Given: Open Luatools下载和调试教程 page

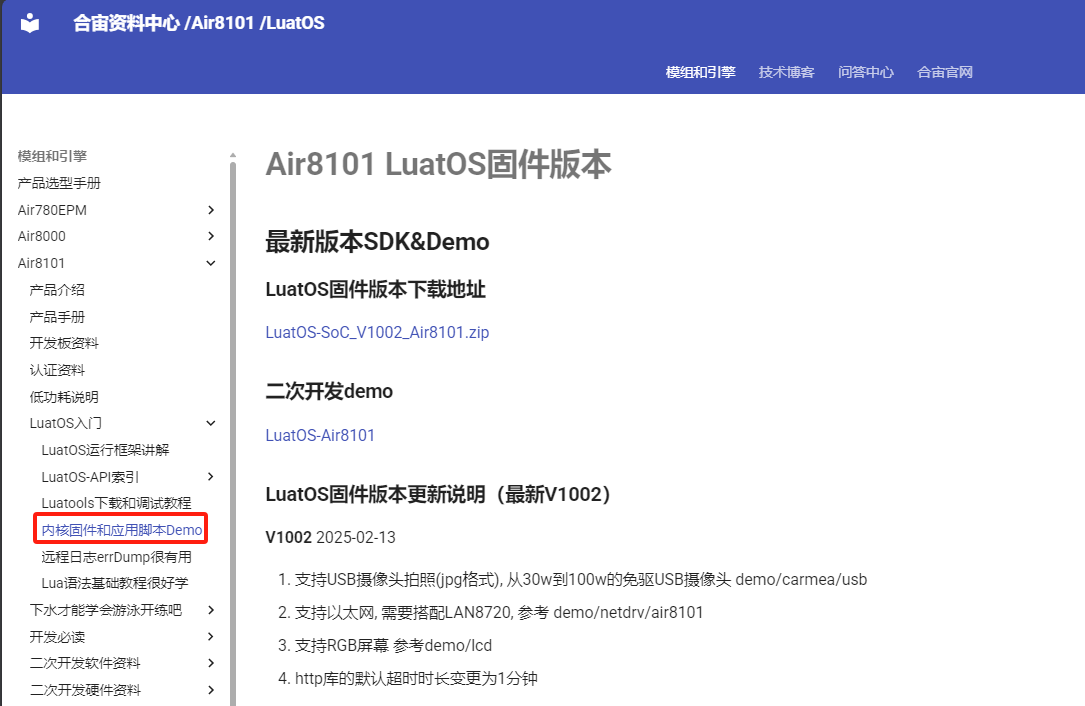Looking at the screenshot, I should (116, 503).
